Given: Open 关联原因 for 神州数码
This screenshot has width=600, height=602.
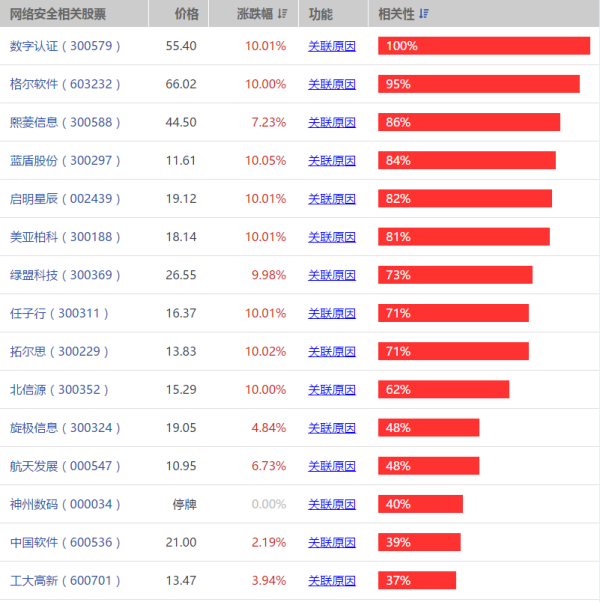Looking at the screenshot, I should pyautogui.click(x=332, y=504).
